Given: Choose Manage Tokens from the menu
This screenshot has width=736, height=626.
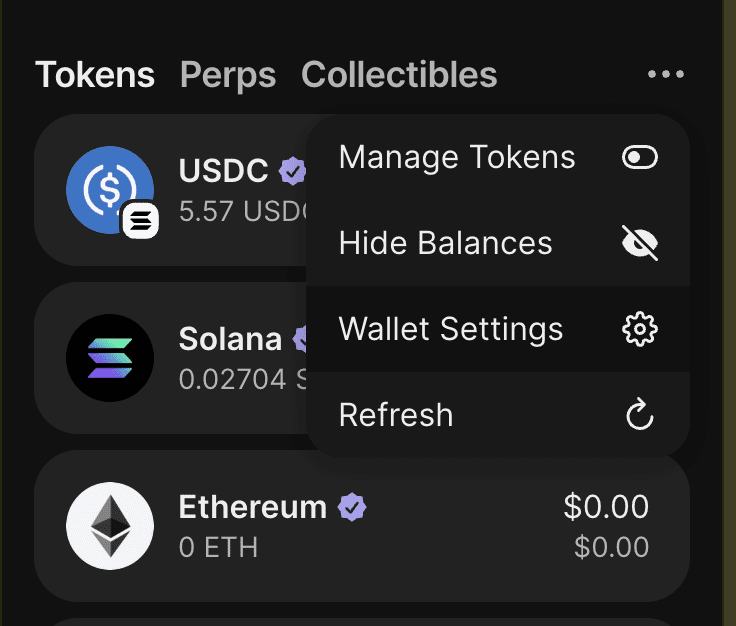Looking at the screenshot, I should coord(457,158).
